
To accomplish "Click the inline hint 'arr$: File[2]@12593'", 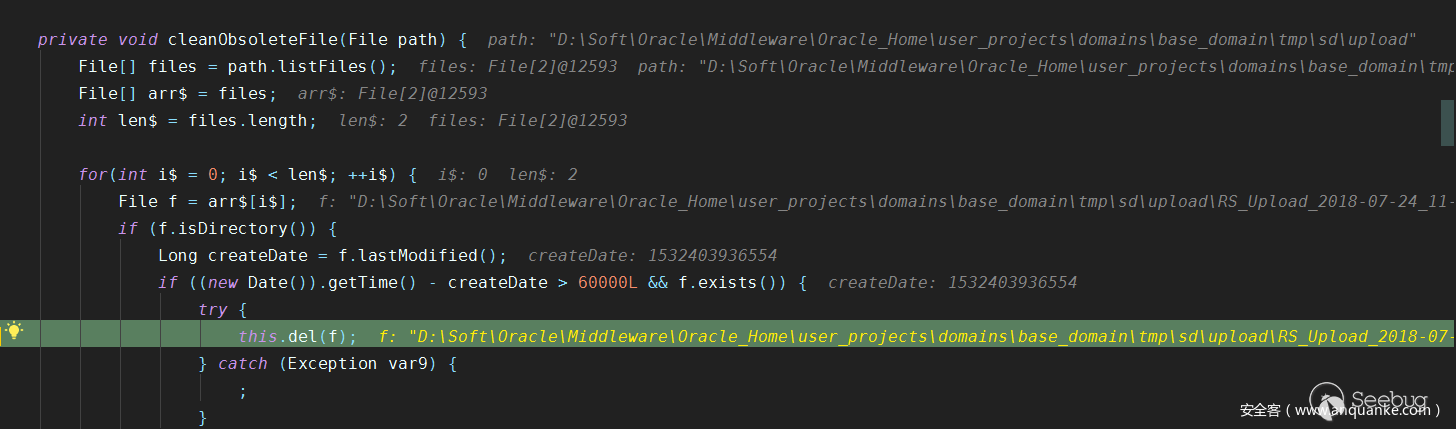I will 393,94.
